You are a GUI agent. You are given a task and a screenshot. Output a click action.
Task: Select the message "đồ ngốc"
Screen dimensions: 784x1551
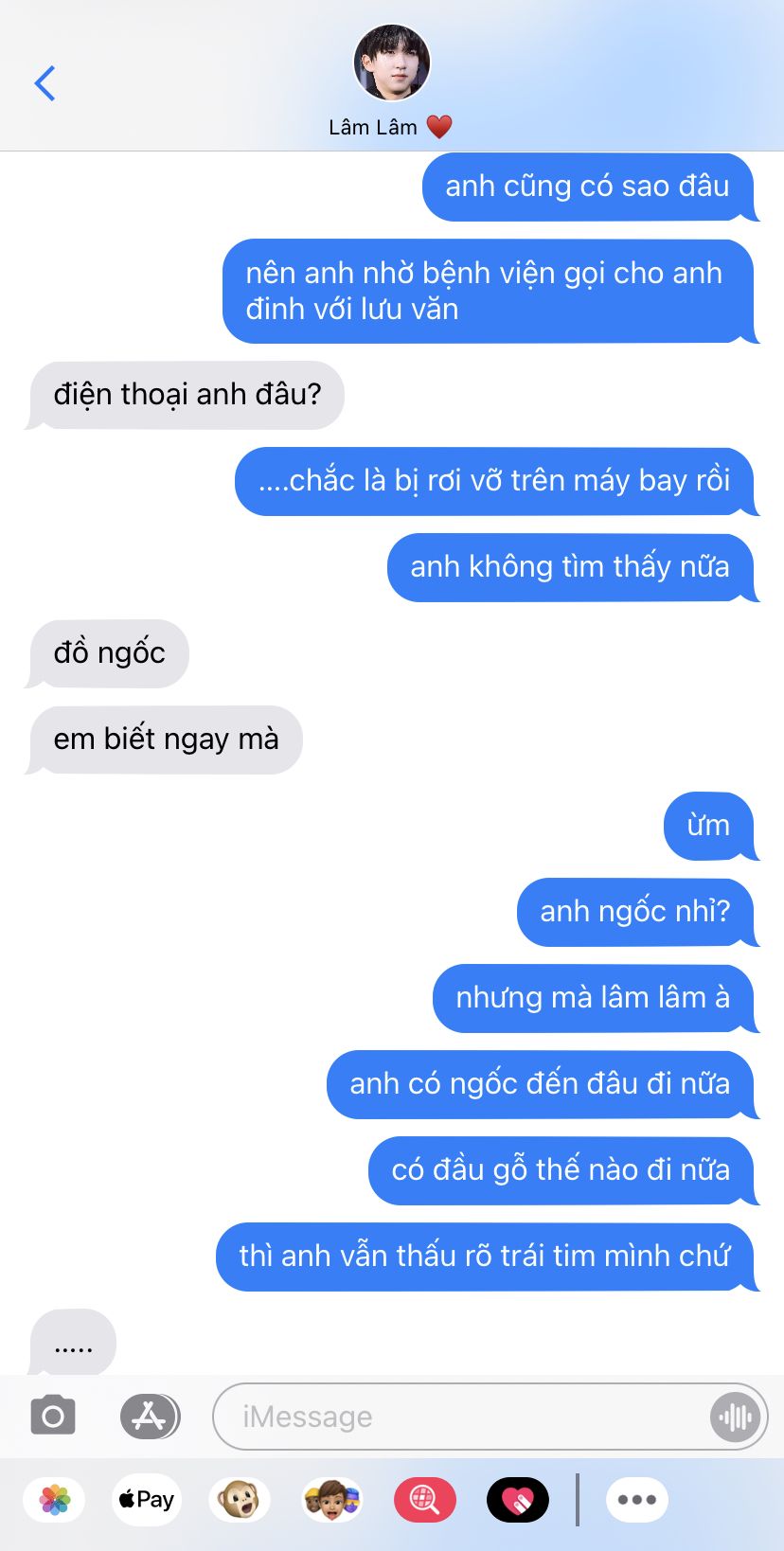tap(110, 653)
